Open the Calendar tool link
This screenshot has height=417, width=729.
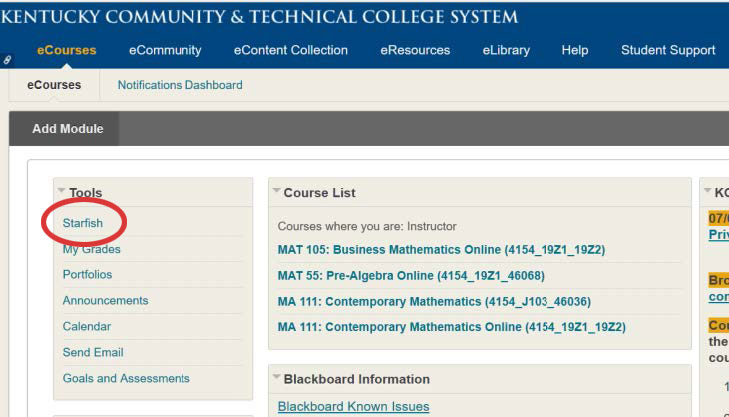point(87,326)
